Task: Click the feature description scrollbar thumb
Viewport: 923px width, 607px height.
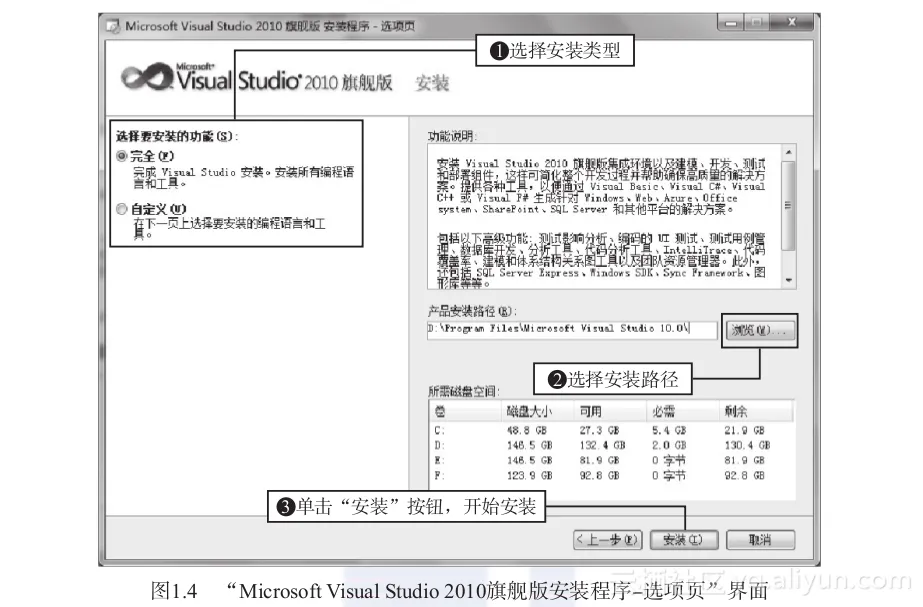Action: pyautogui.click(x=789, y=205)
